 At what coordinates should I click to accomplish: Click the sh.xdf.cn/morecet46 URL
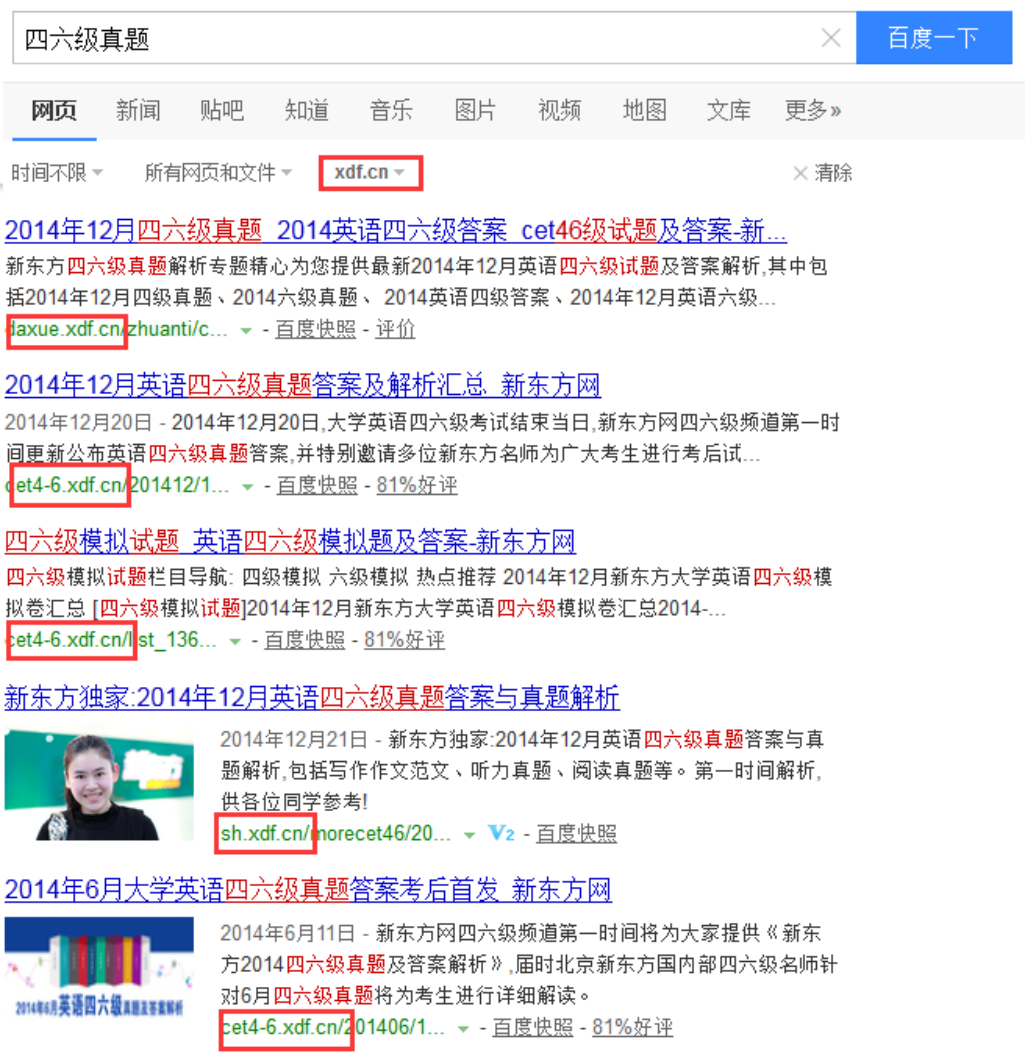coord(335,834)
